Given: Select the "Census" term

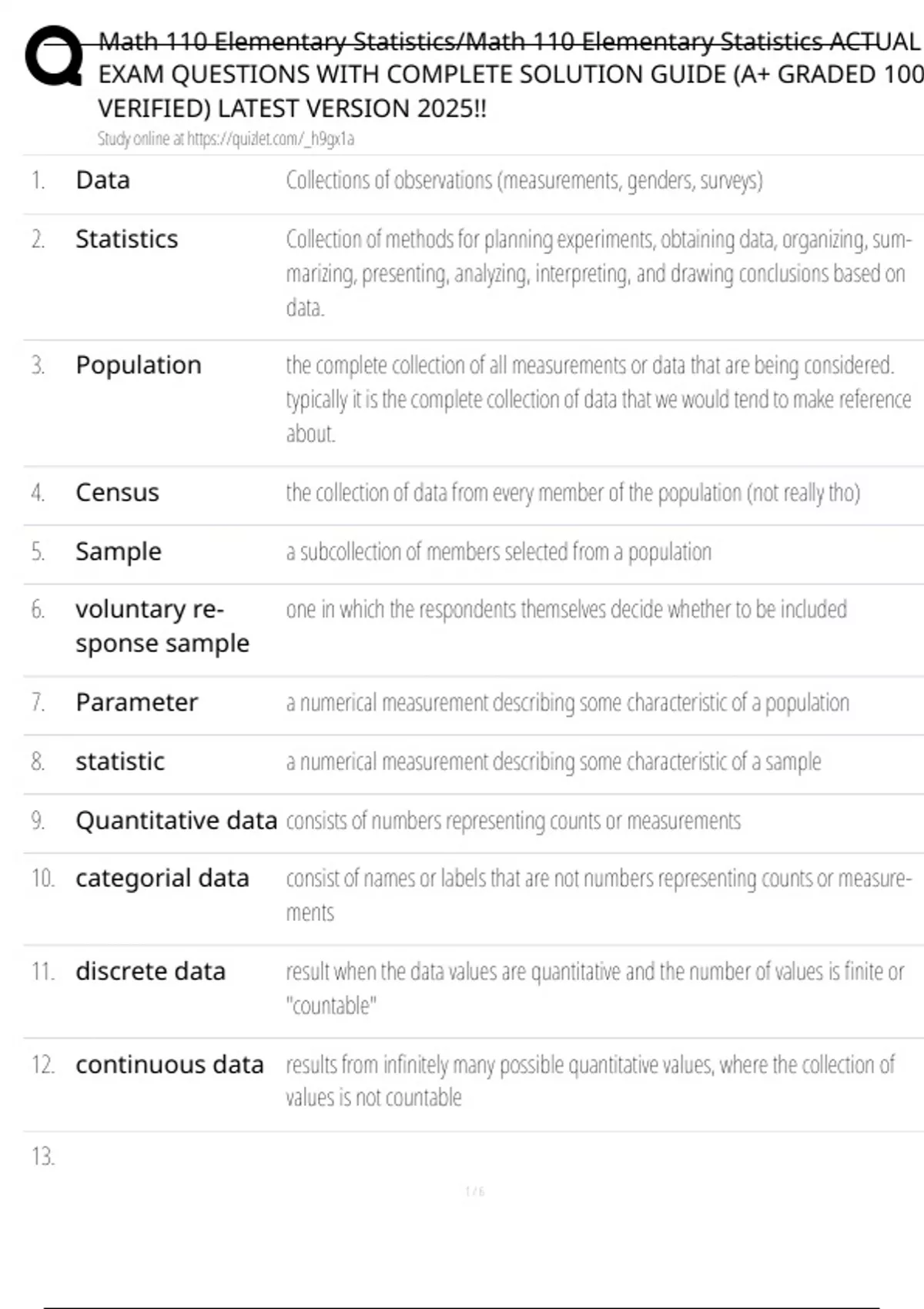Looking at the screenshot, I should coord(117,493).
